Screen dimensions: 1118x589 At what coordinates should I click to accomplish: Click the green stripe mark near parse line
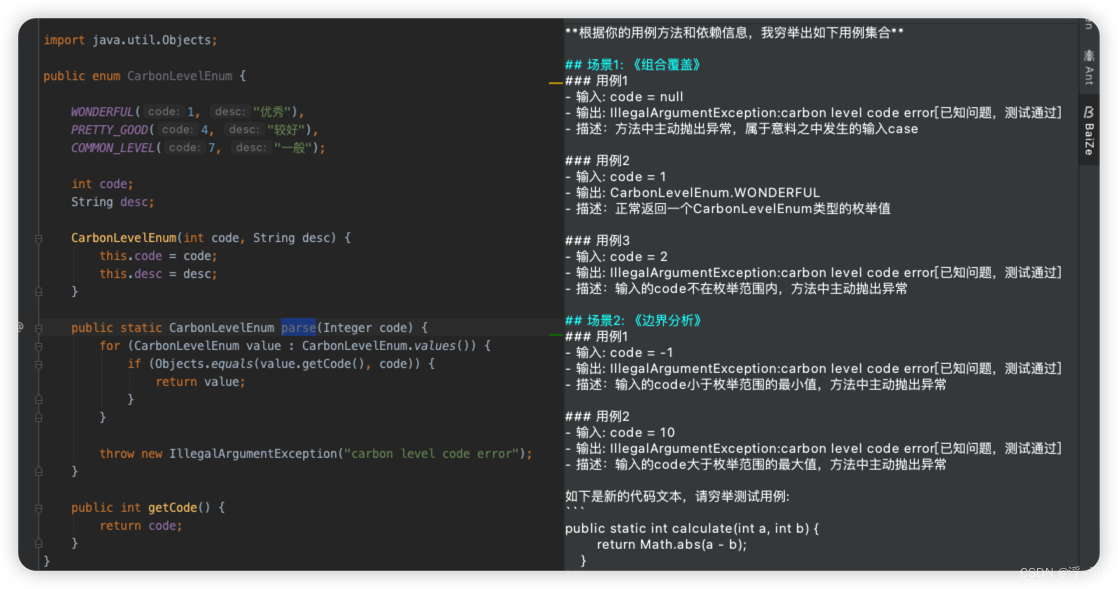click(555, 334)
